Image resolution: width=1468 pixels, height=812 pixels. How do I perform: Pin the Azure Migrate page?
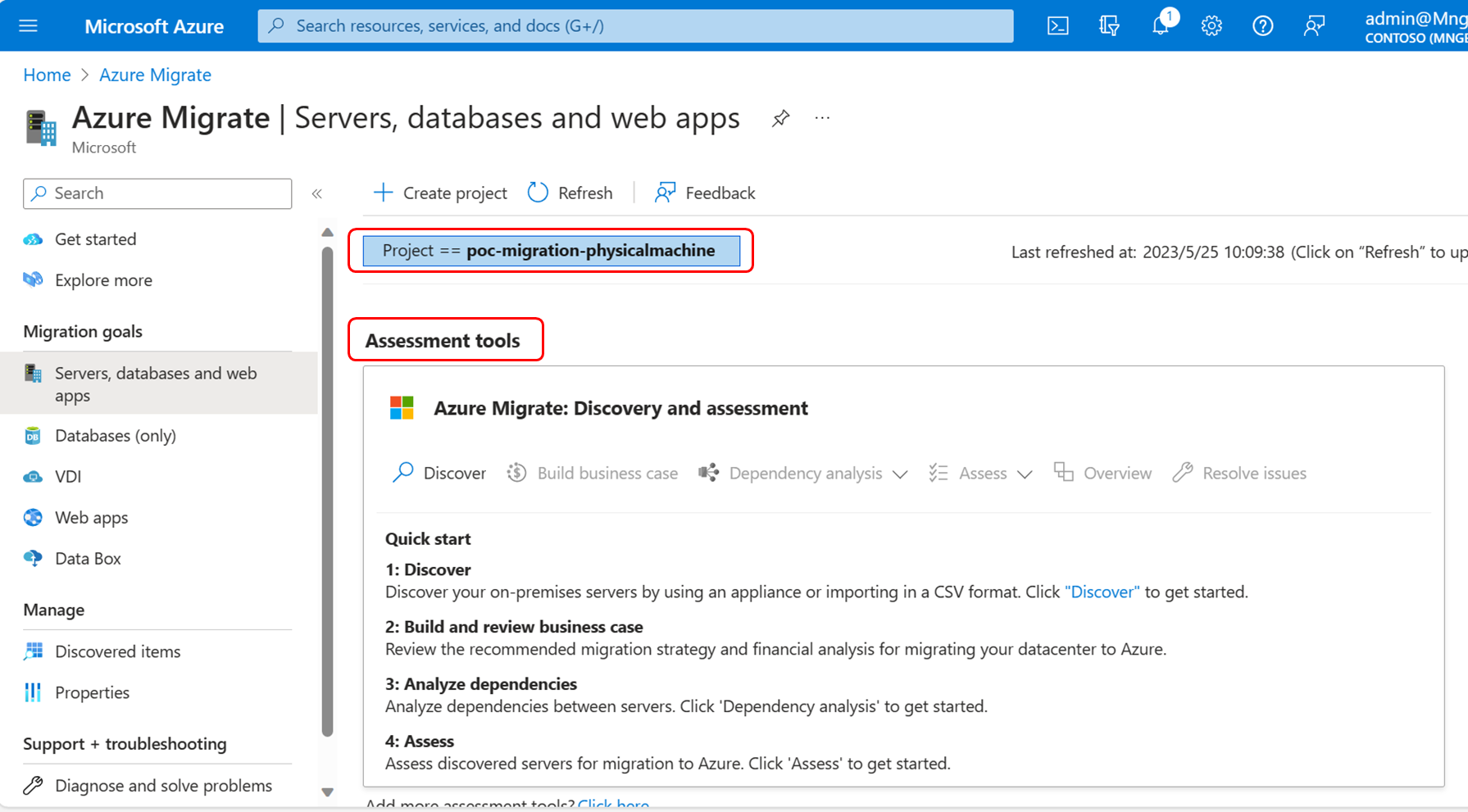pyautogui.click(x=780, y=118)
